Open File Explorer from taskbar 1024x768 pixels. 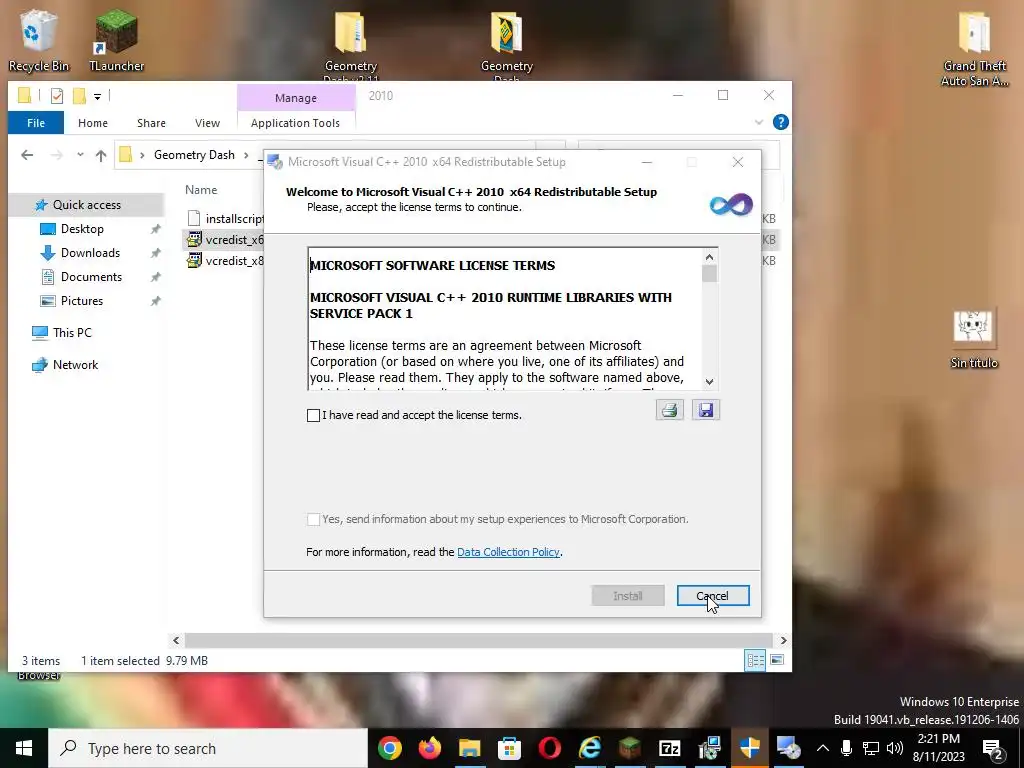[x=469, y=748]
